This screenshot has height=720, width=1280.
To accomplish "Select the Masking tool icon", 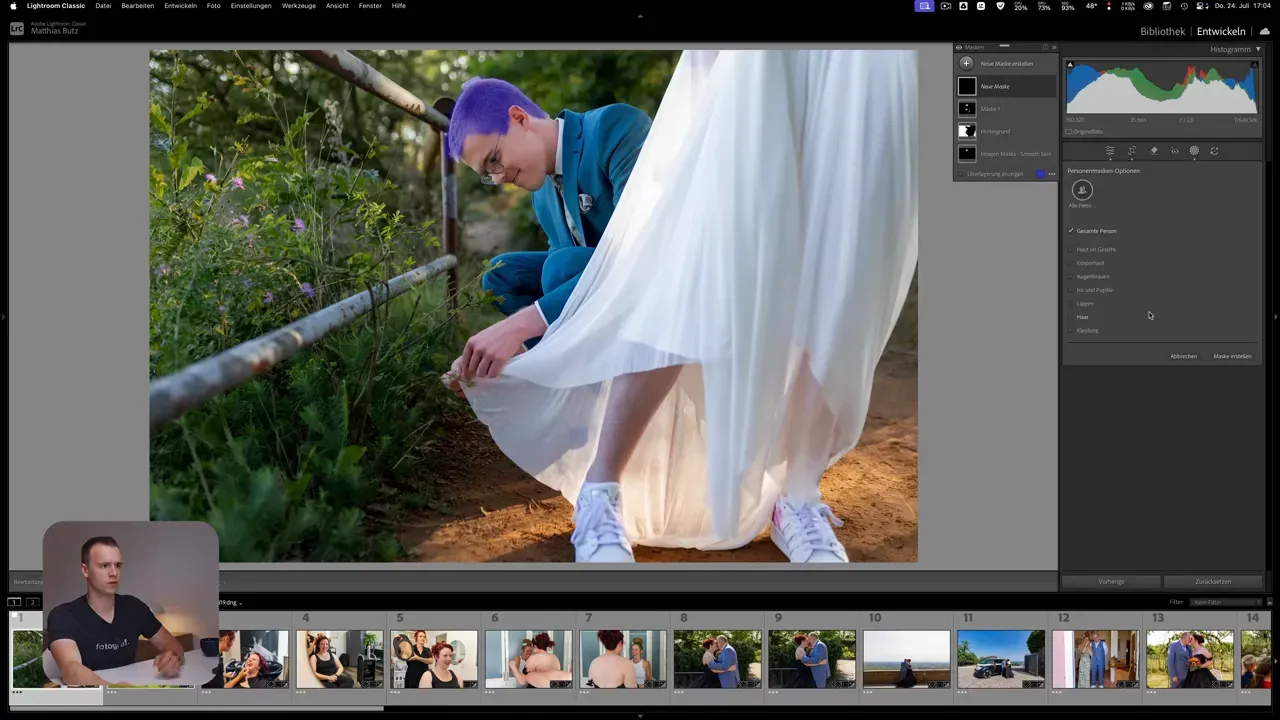I will (x=1194, y=151).
